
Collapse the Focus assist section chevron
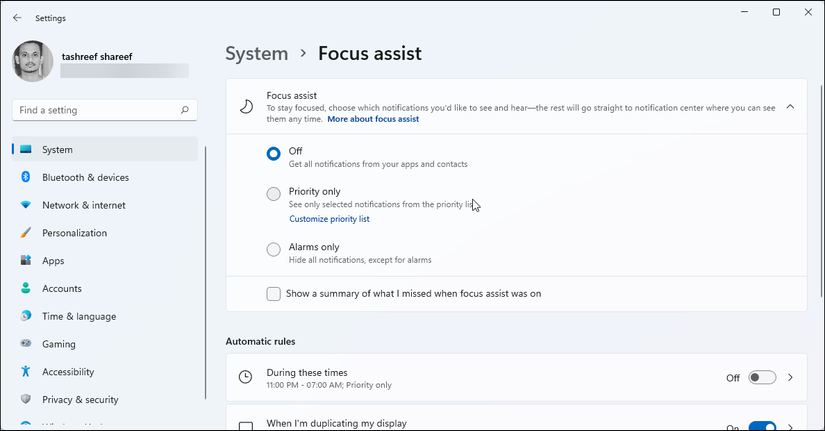pyautogui.click(x=790, y=106)
